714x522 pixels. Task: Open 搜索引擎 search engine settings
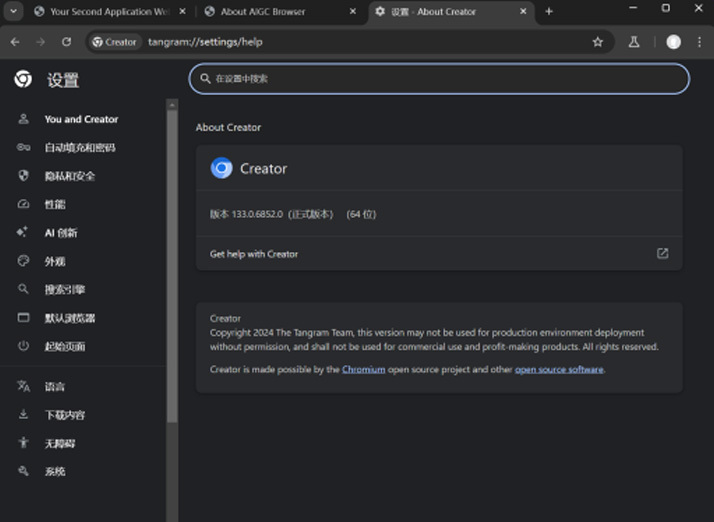tap(65, 290)
